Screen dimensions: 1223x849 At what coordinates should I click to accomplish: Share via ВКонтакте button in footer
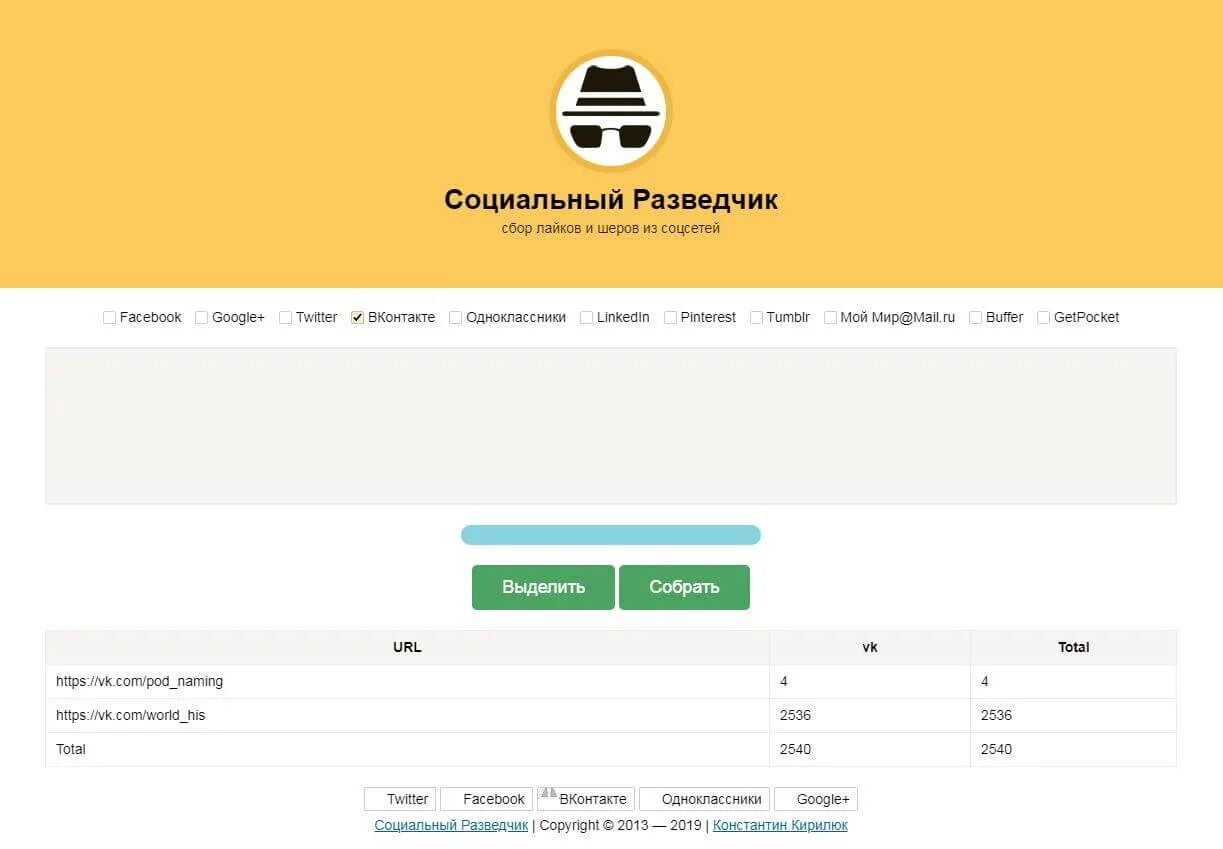[586, 799]
